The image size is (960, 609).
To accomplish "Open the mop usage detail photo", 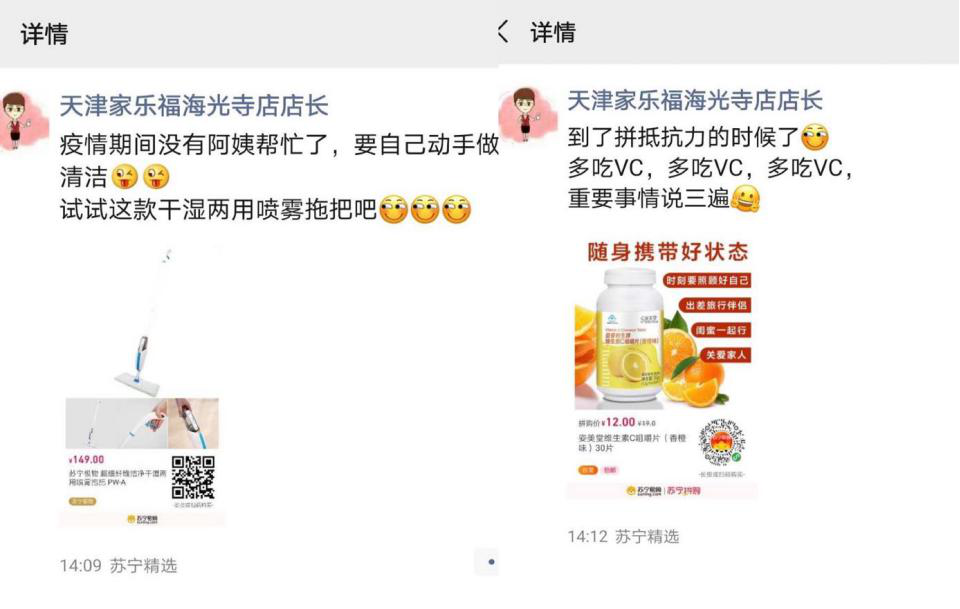I will tap(142, 424).
